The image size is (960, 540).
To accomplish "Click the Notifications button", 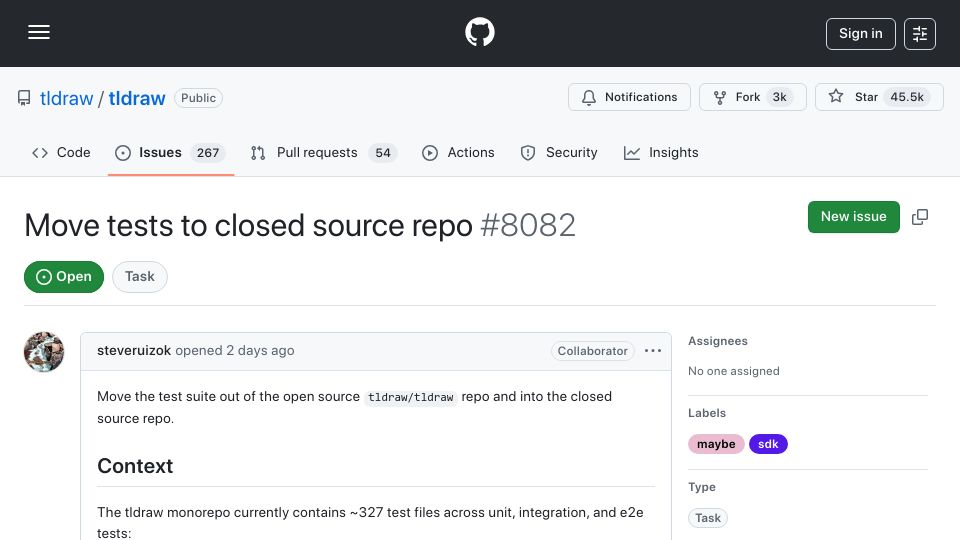I will click(629, 97).
